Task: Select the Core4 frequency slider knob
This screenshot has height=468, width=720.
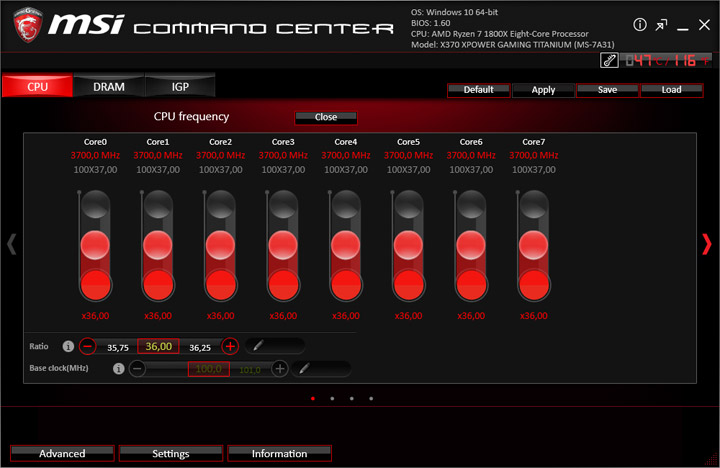Action: (346, 245)
